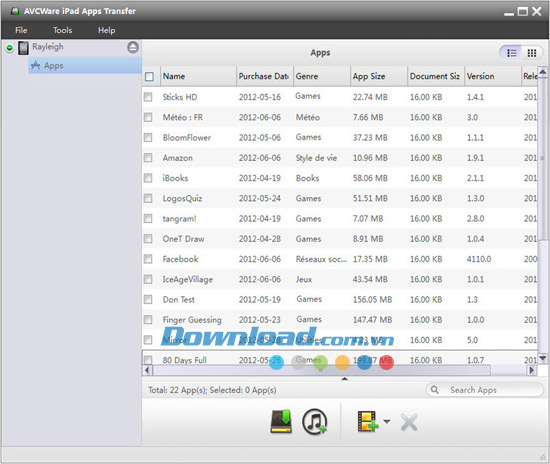Check the iBooks checkbox
This screenshot has height=464, width=550.
click(148, 178)
